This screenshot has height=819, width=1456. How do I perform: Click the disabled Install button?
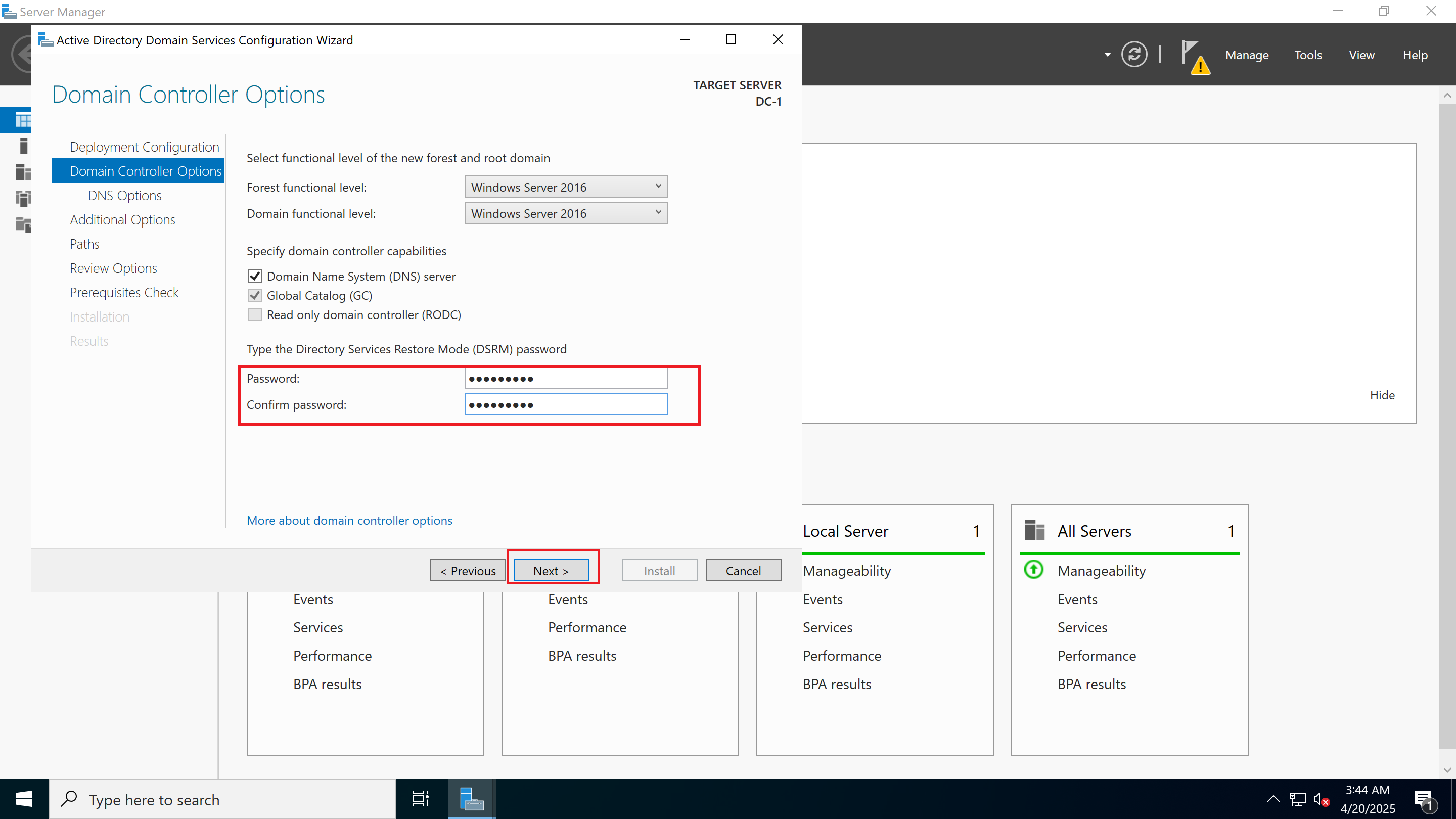[660, 570]
